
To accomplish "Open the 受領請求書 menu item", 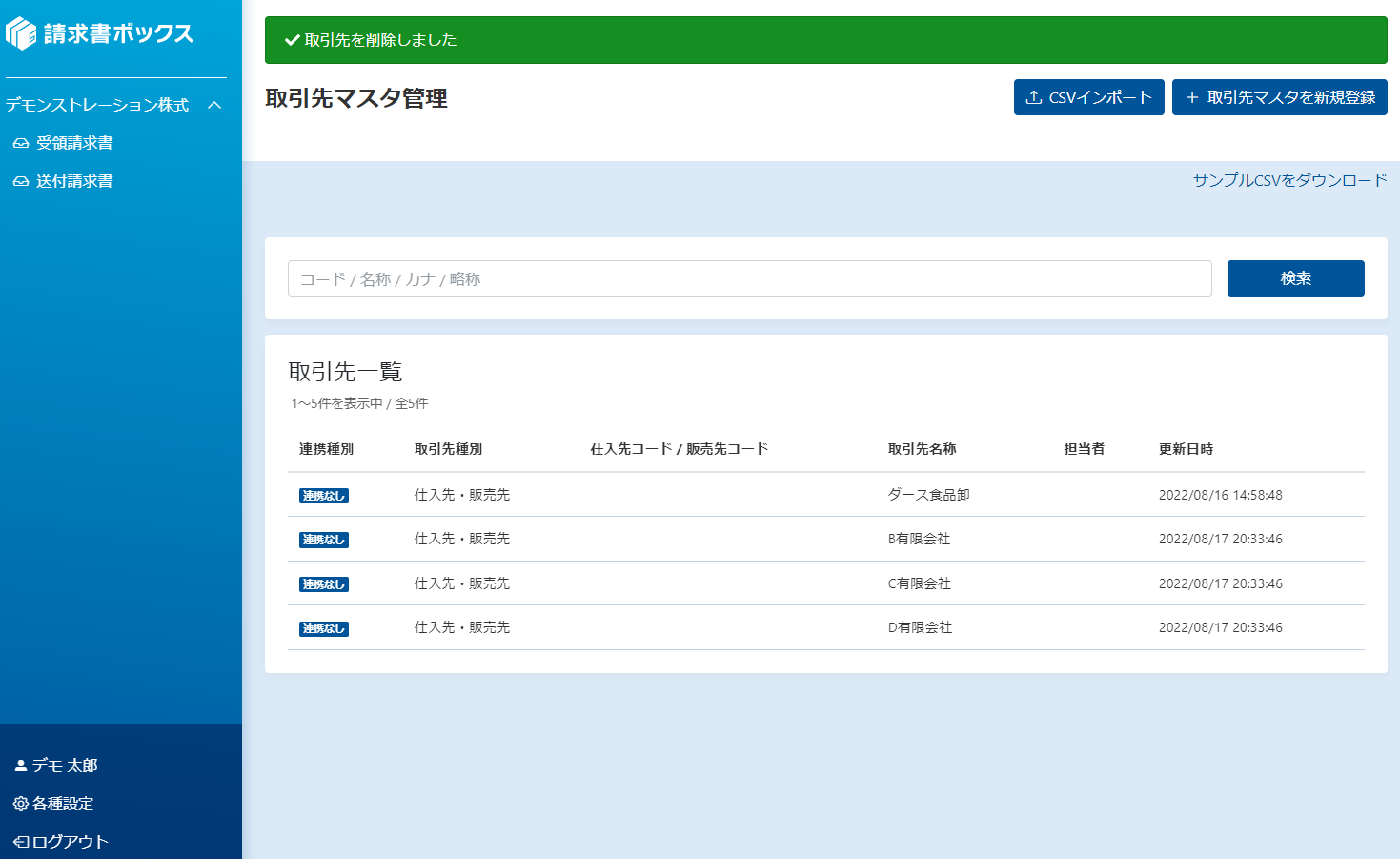I will point(74,143).
